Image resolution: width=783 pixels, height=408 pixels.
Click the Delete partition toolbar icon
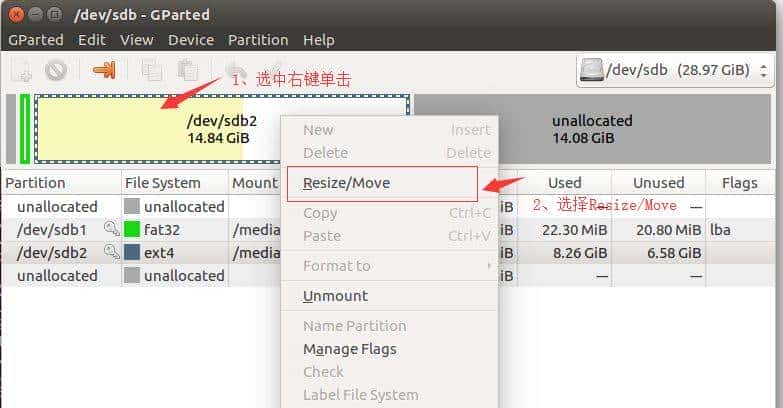point(55,70)
